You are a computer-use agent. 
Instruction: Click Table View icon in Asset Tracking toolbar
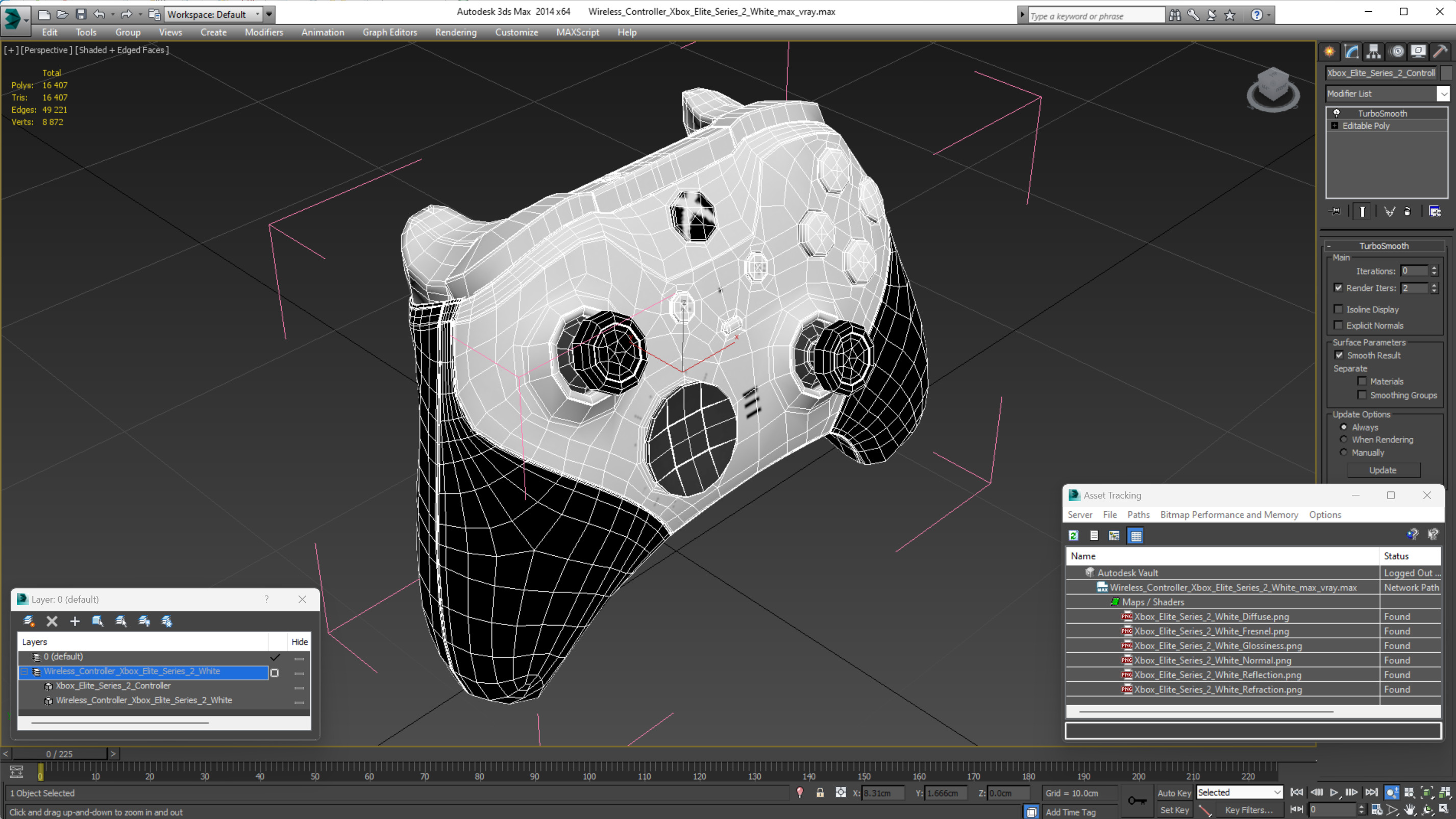[x=1136, y=535]
